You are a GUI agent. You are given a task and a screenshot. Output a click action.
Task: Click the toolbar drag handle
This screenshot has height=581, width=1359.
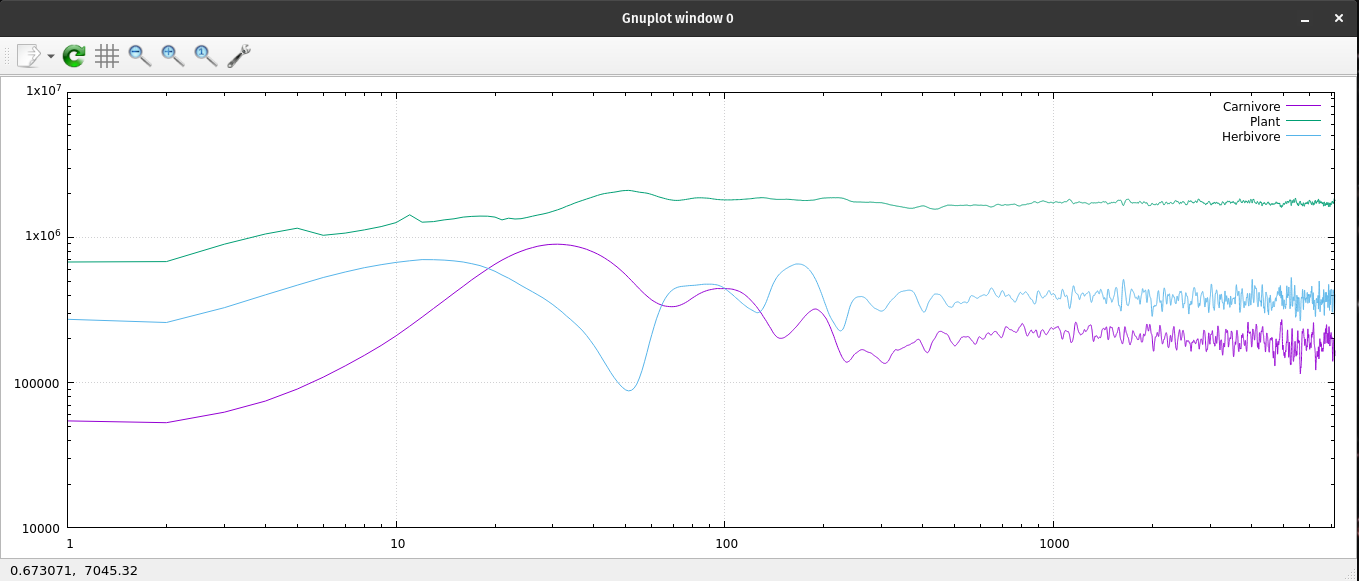point(7,56)
